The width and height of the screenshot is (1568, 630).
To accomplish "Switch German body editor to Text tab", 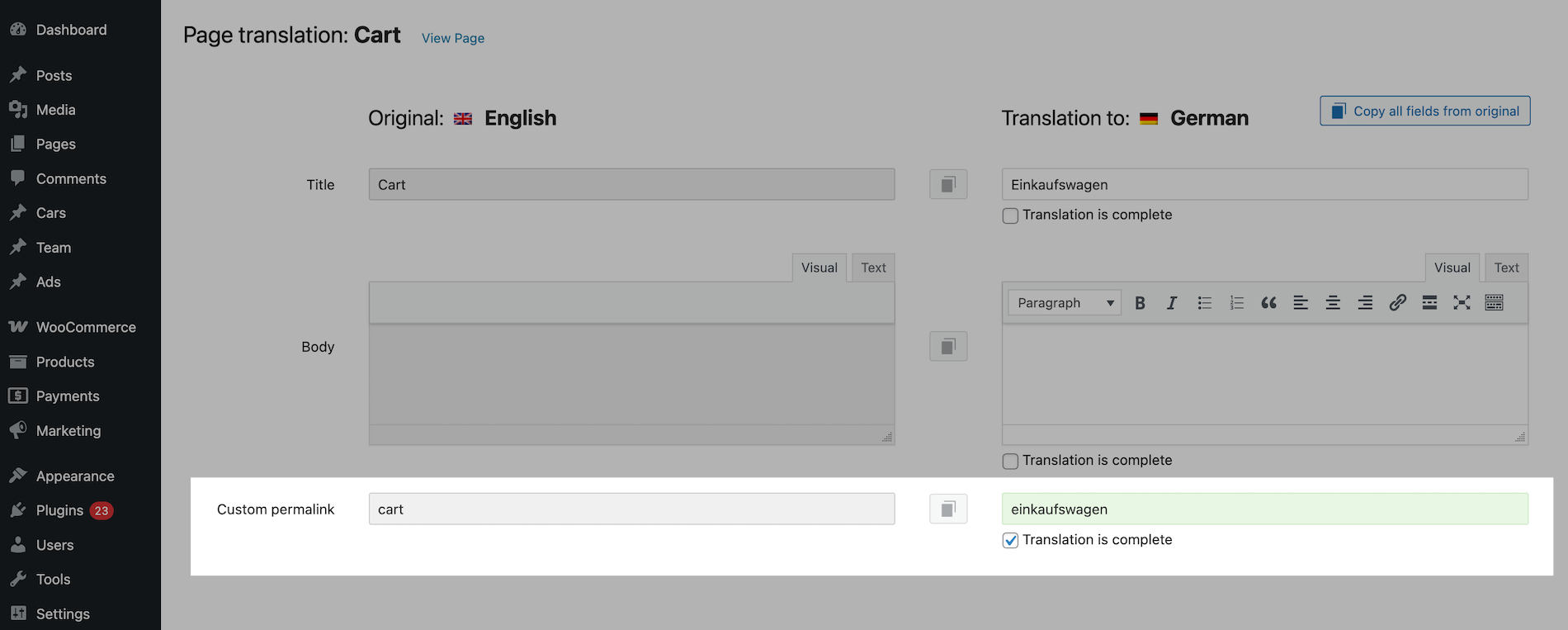I will [x=1507, y=268].
